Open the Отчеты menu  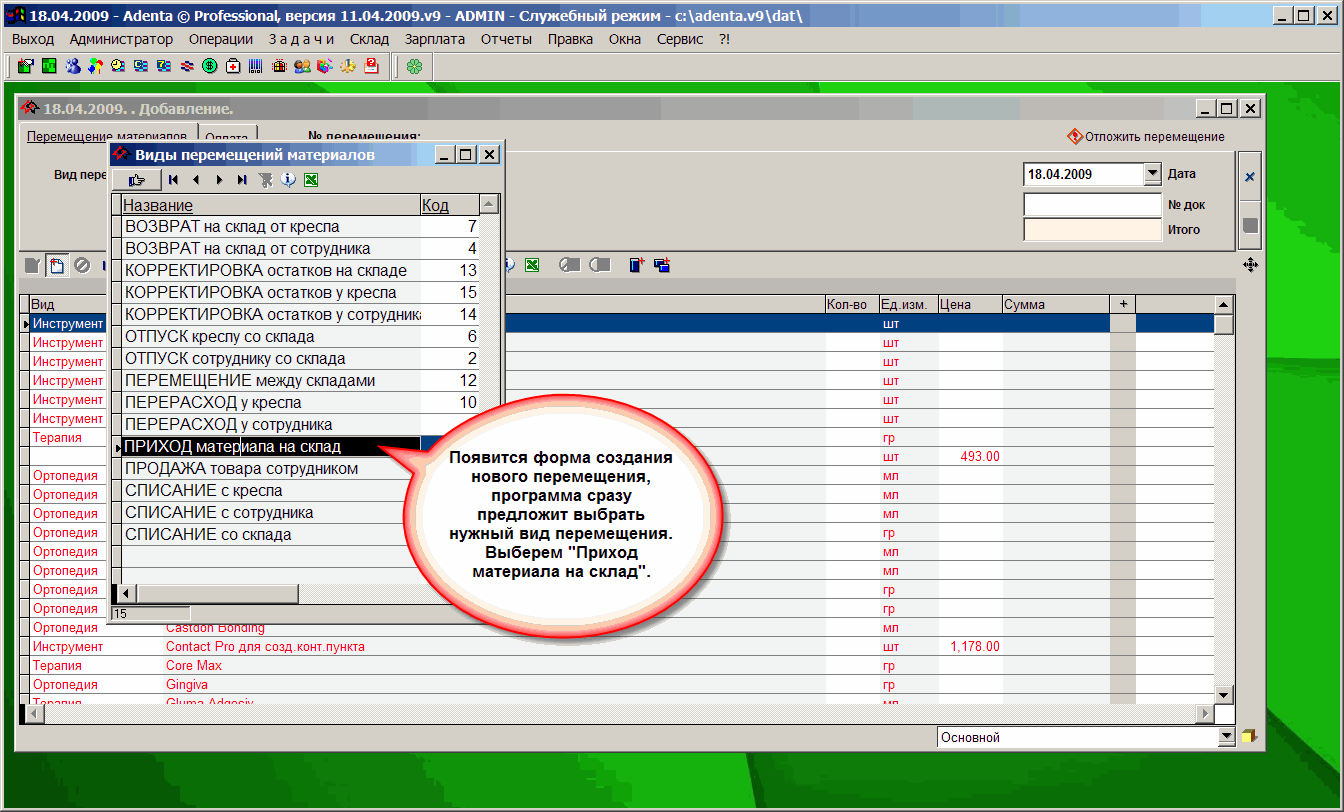[x=506, y=39]
